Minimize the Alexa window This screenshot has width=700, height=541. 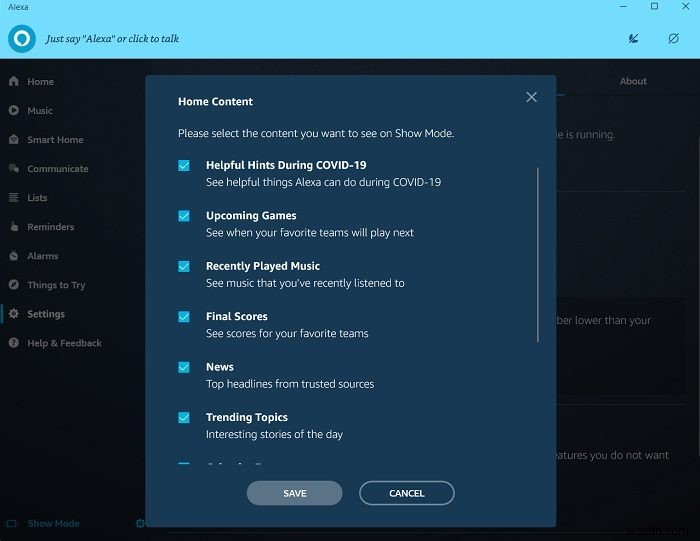click(x=623, y=6)
